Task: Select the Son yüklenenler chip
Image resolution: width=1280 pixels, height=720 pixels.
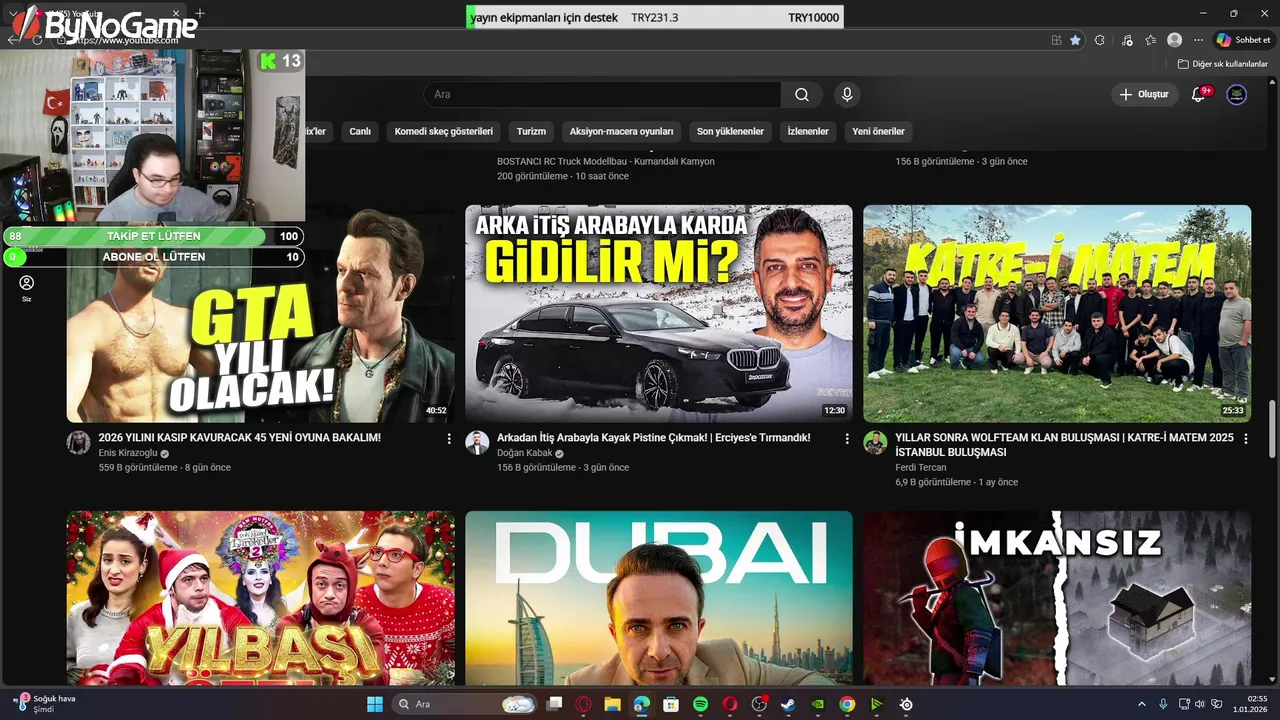Action: 730,131
